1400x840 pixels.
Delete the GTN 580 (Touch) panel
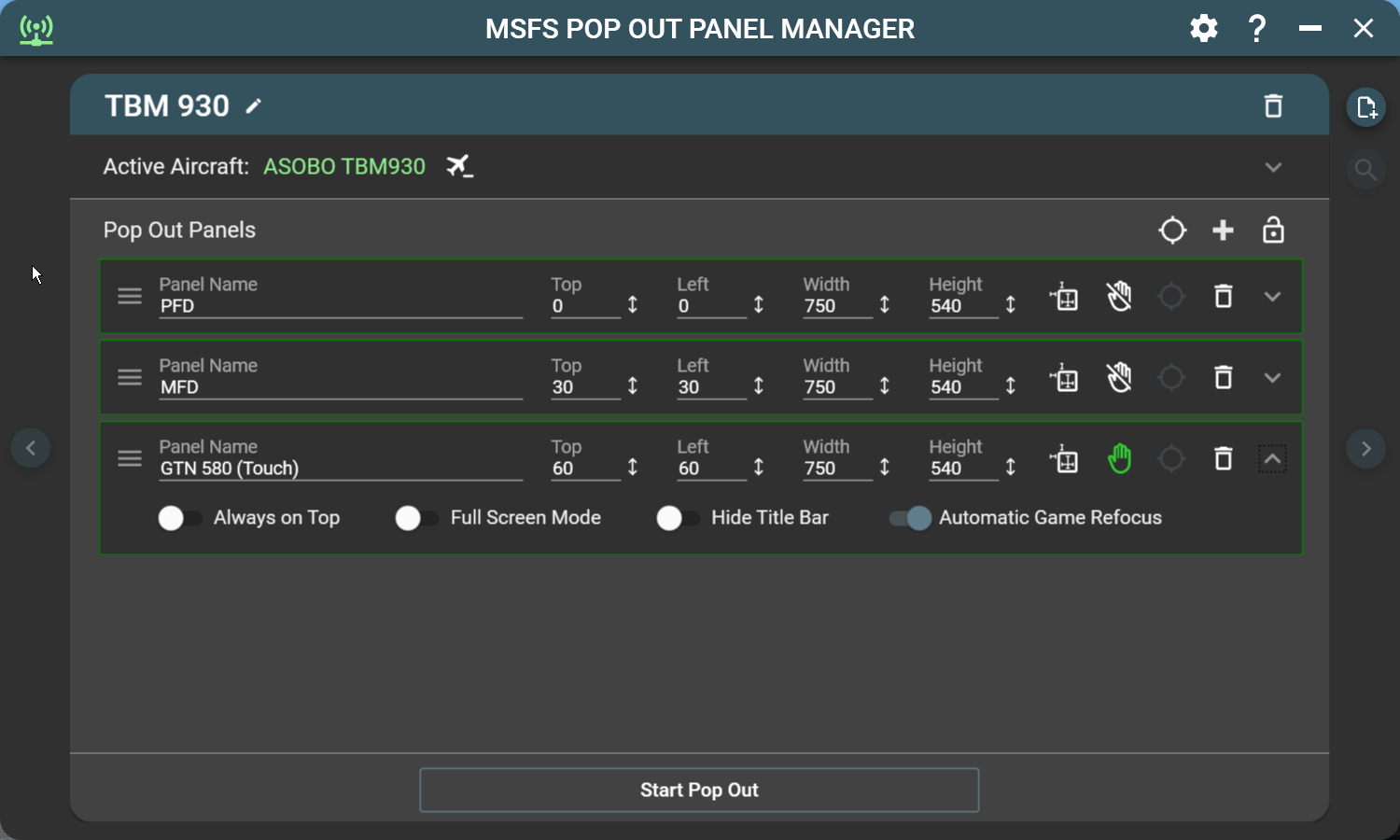coord(1223,459)
